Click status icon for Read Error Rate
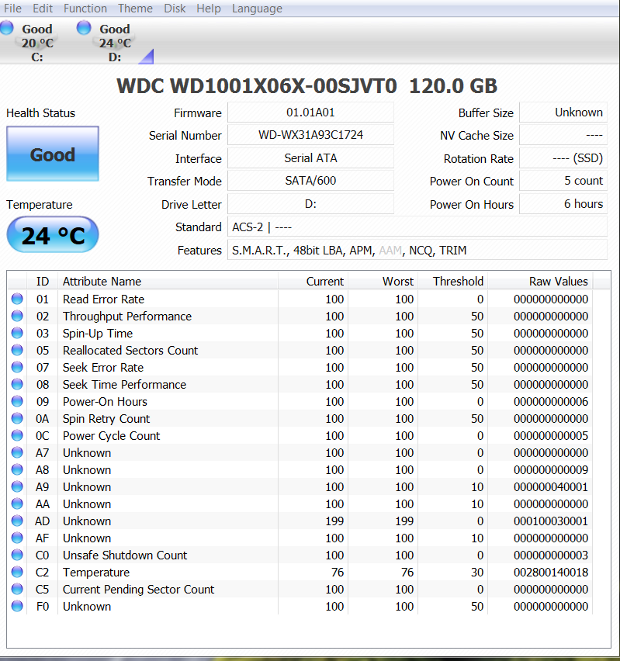This screenshot has height=661, width=620. point(17,299)
